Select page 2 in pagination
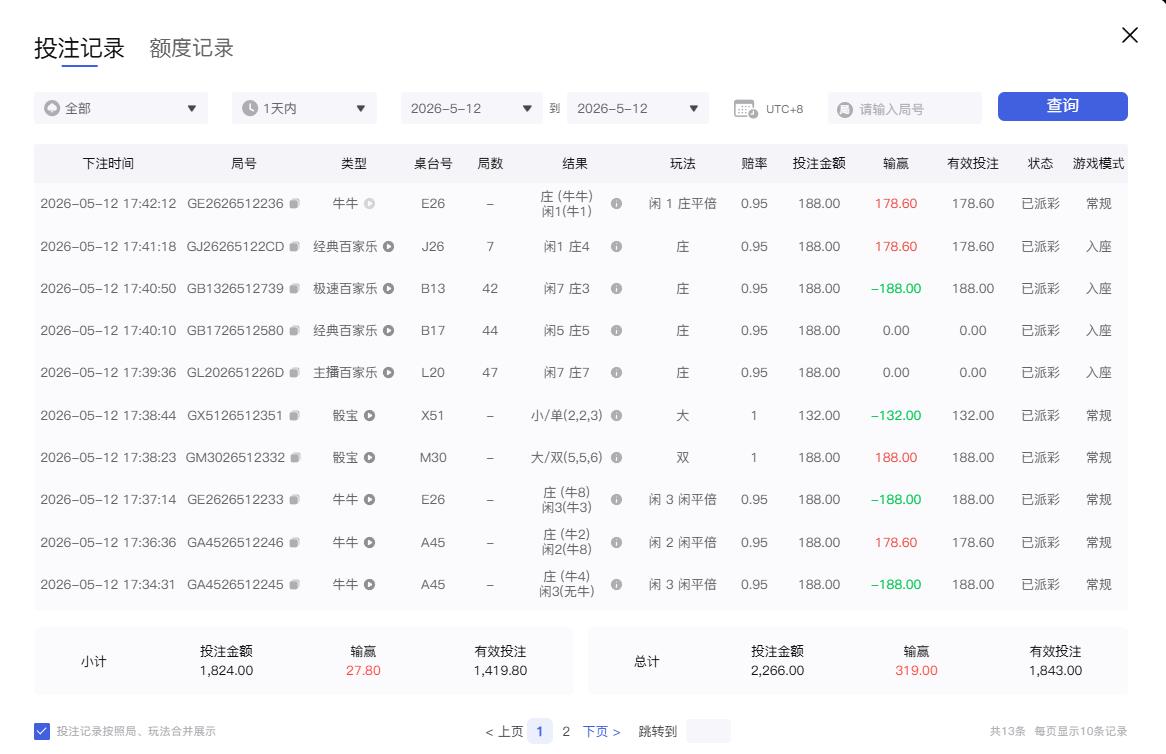Image resolution: width=1166 pixels, height=754 pixels. point(566,732)
